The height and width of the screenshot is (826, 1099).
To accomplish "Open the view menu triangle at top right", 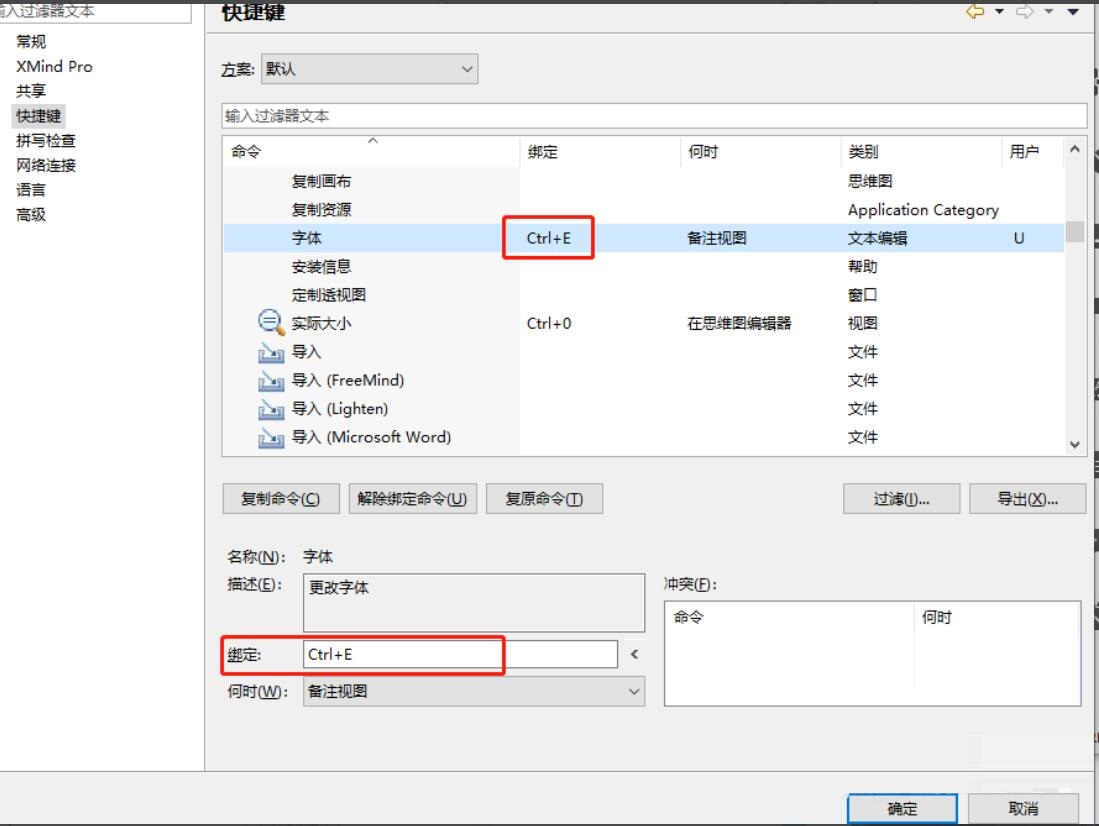I will point(1073,11).
